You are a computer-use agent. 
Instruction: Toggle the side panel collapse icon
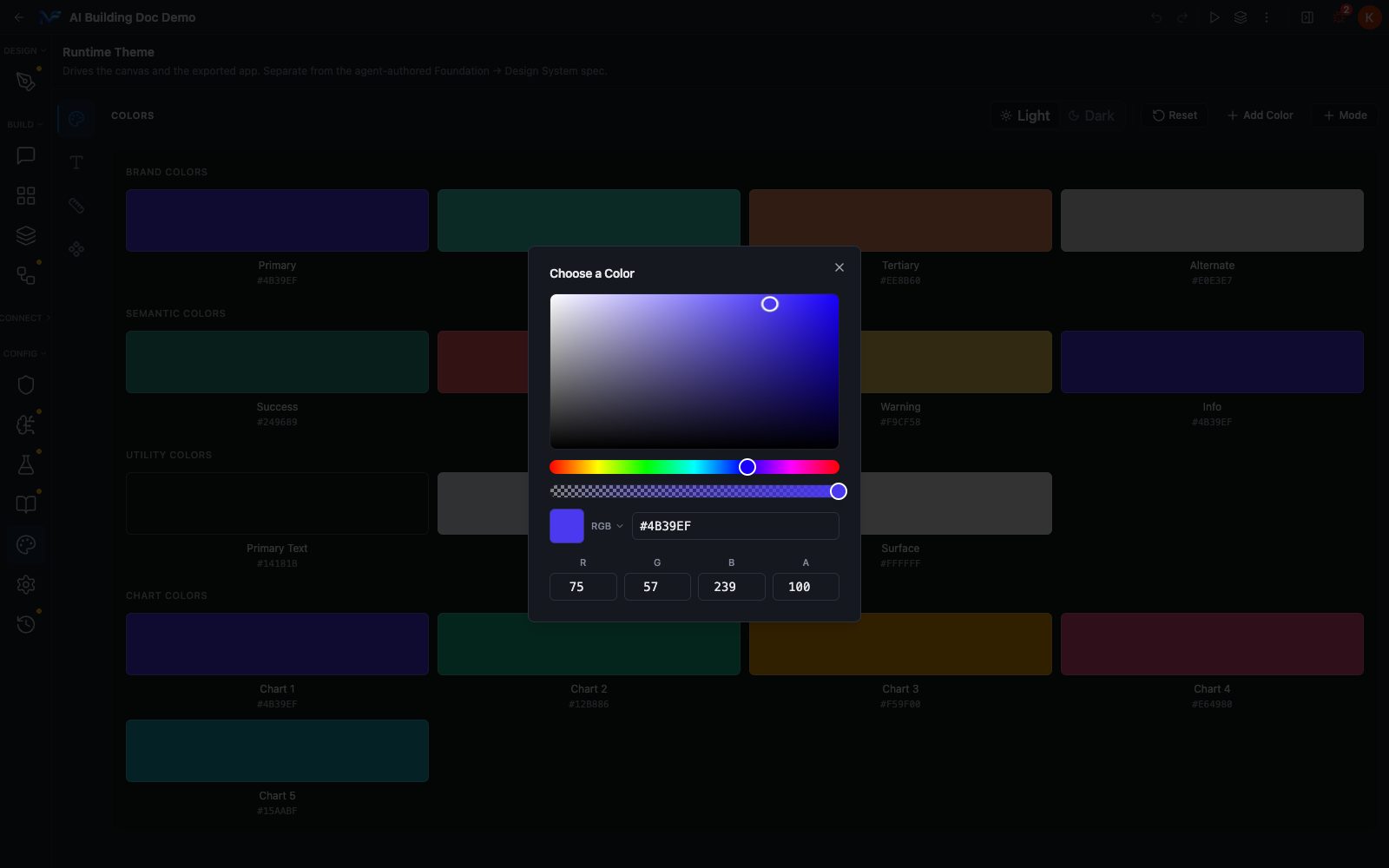1307,17
